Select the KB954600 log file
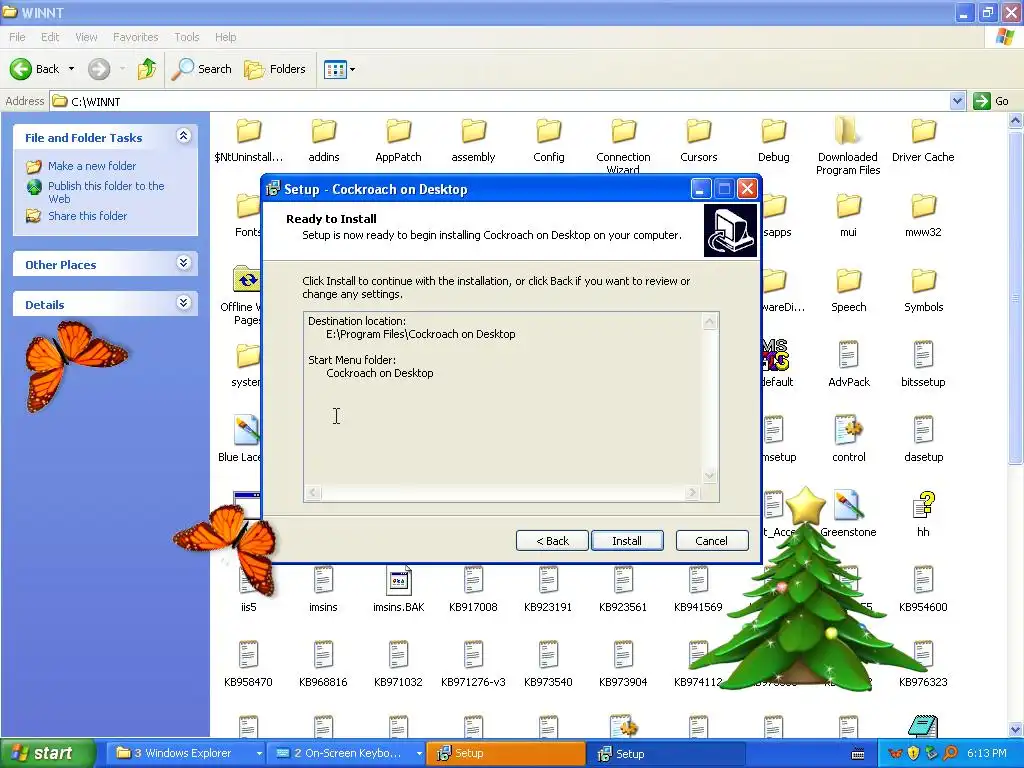 [x=923, y=590]
